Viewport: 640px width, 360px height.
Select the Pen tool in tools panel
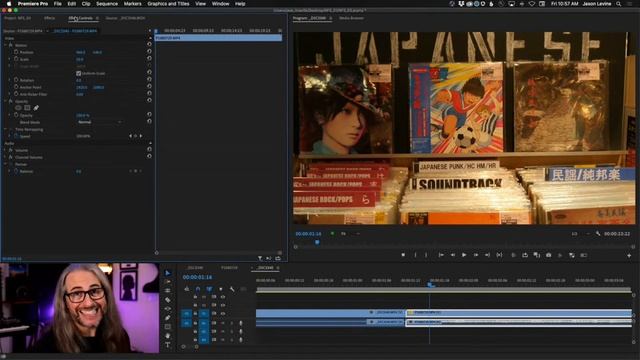coord(168,318)
